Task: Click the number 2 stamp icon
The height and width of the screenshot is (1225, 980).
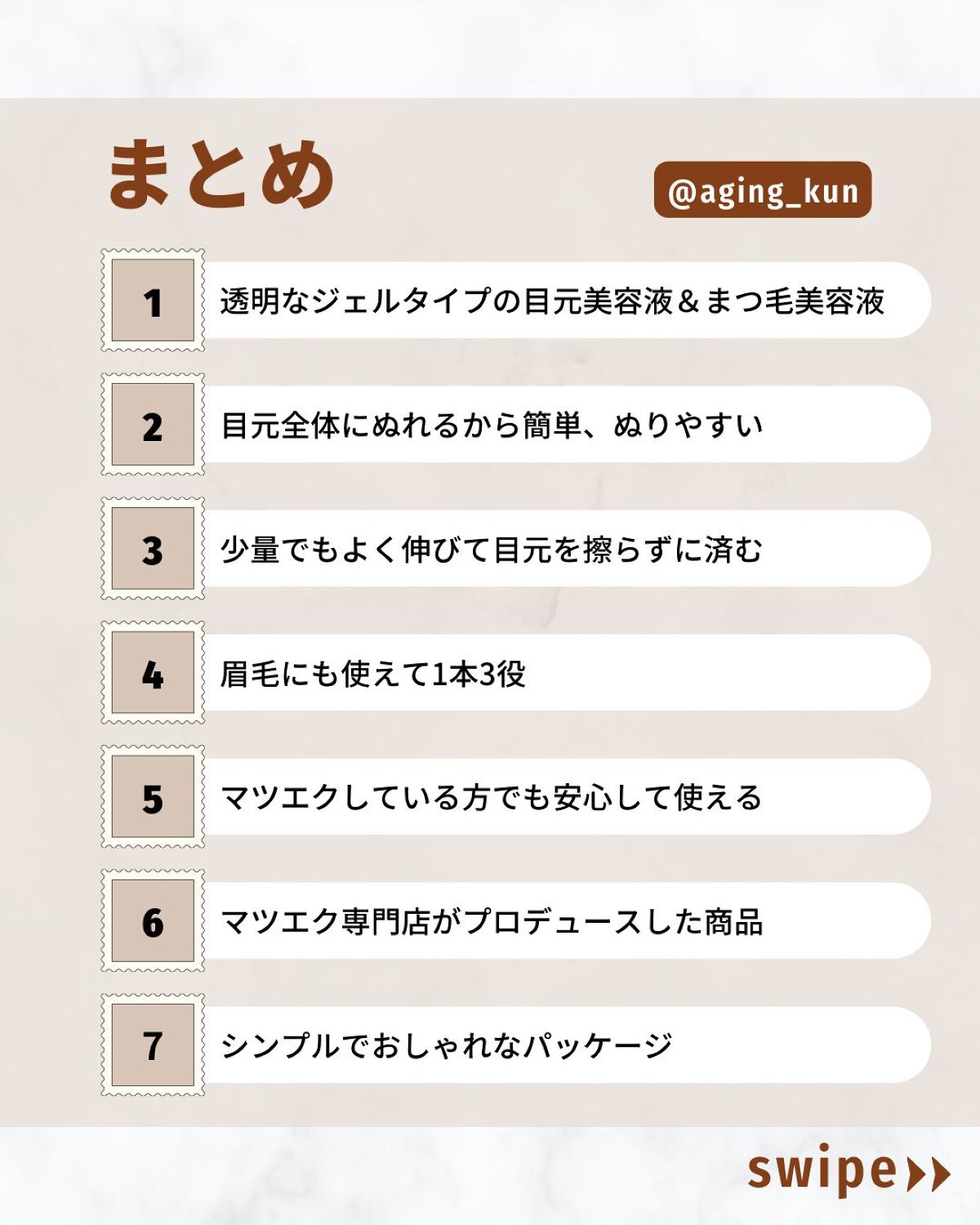Action: pos(153,425)
